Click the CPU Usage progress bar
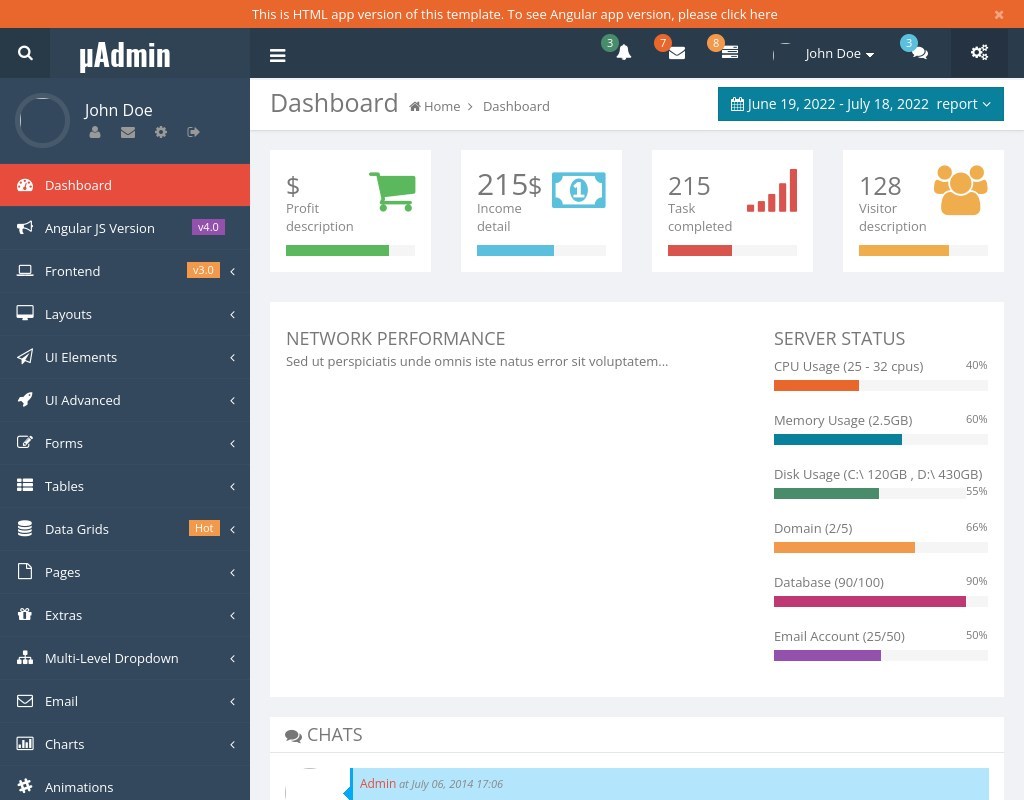Image resolution: width=1024 pixels, height=800 pixels. point(880,386)
